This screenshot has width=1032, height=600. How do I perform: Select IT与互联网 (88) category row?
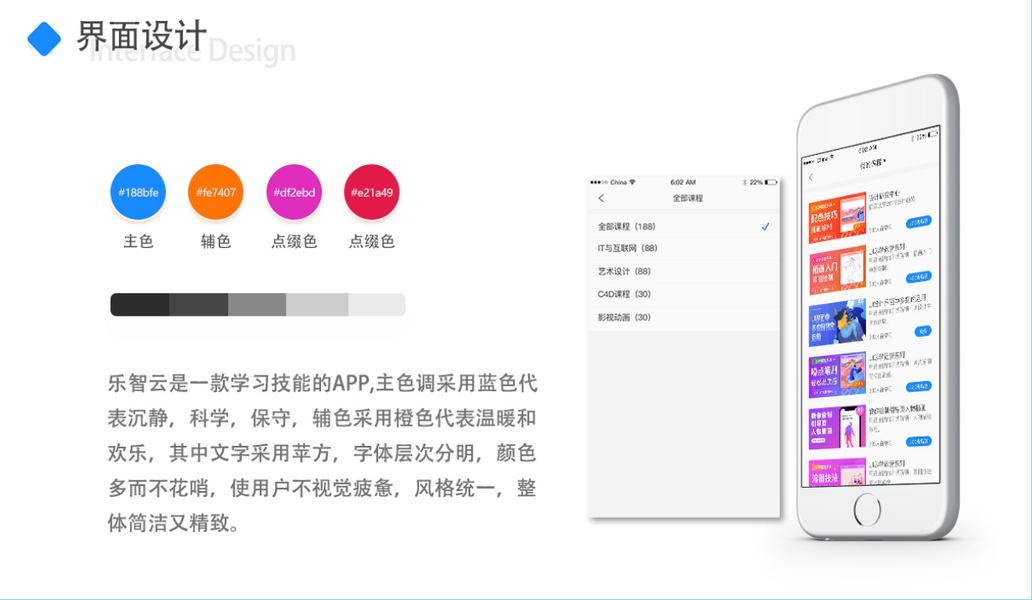click(x=683, y=248)
